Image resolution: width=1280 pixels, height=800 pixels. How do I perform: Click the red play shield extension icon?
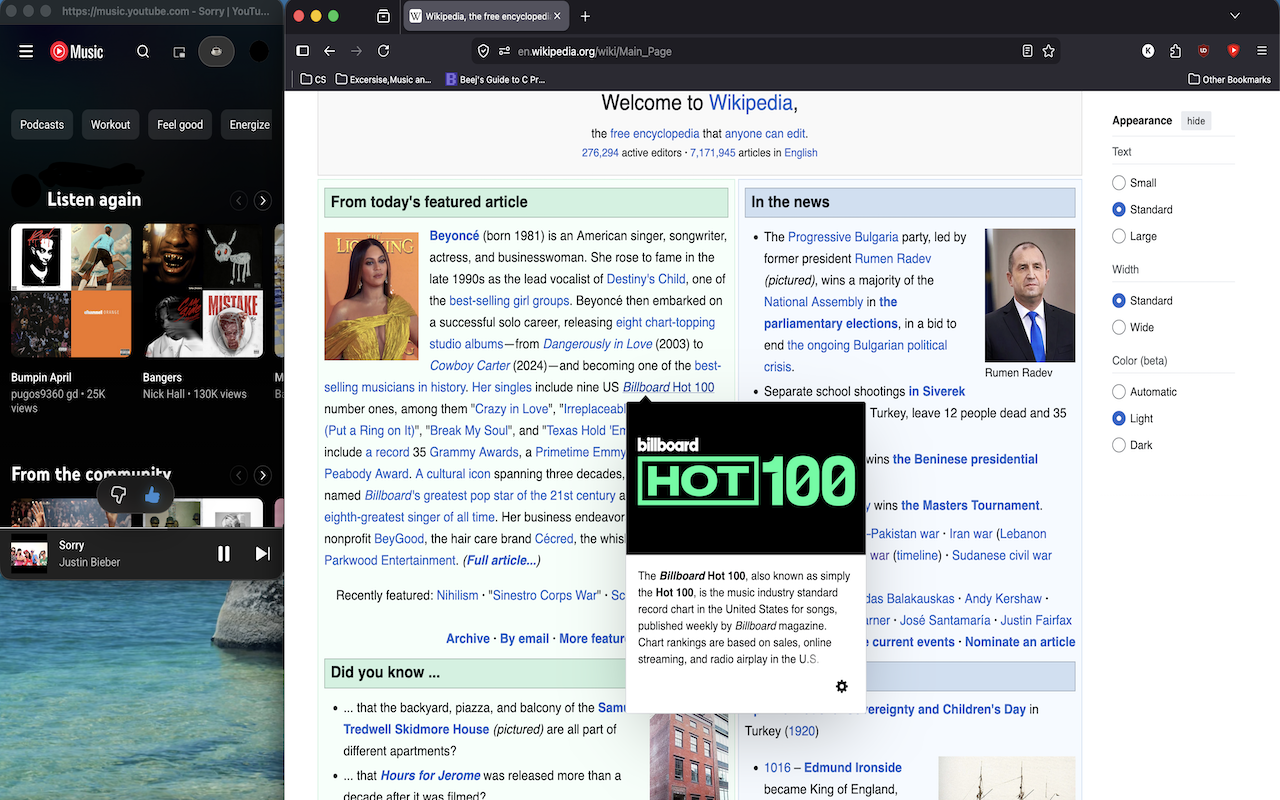point(1233,51)
